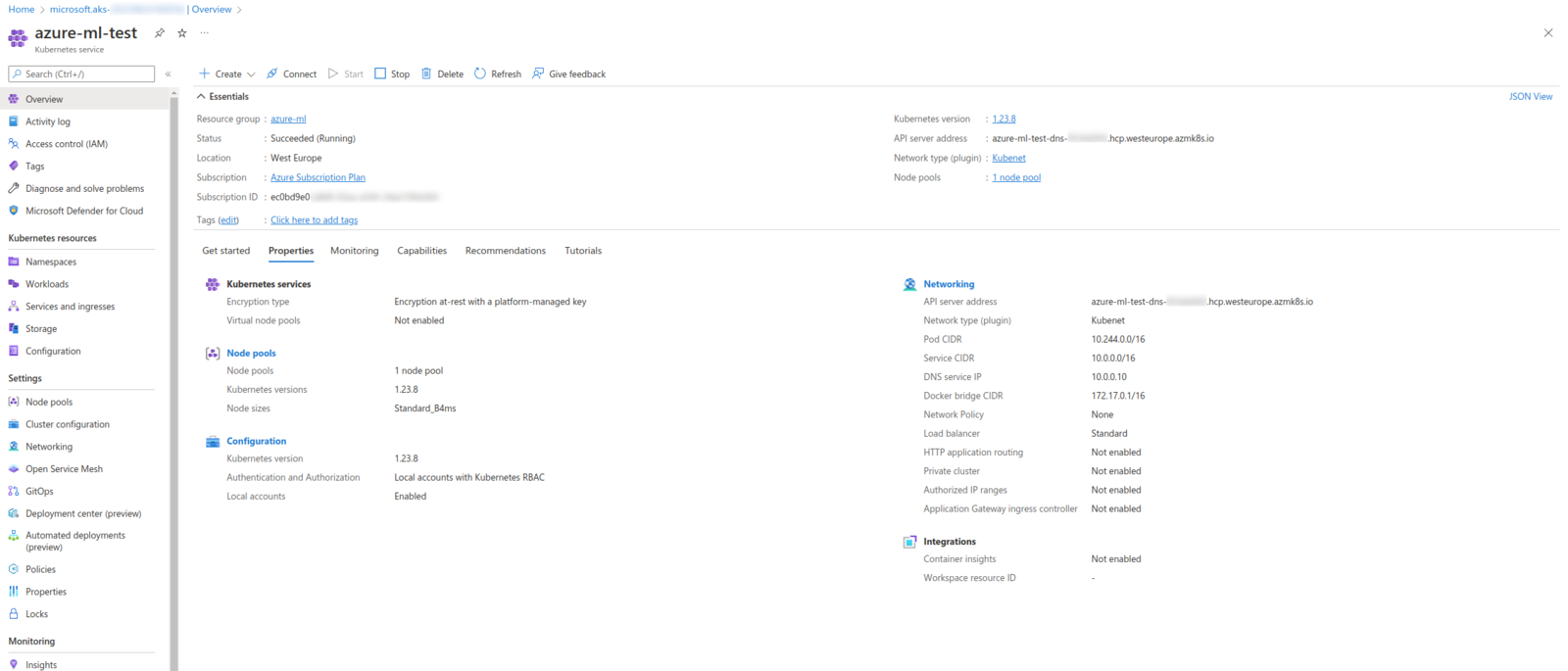Click the Activity log icon in sidebar
Image resolution: width=1568 pixels, height=671 pixels.
[x=14, y=121]
